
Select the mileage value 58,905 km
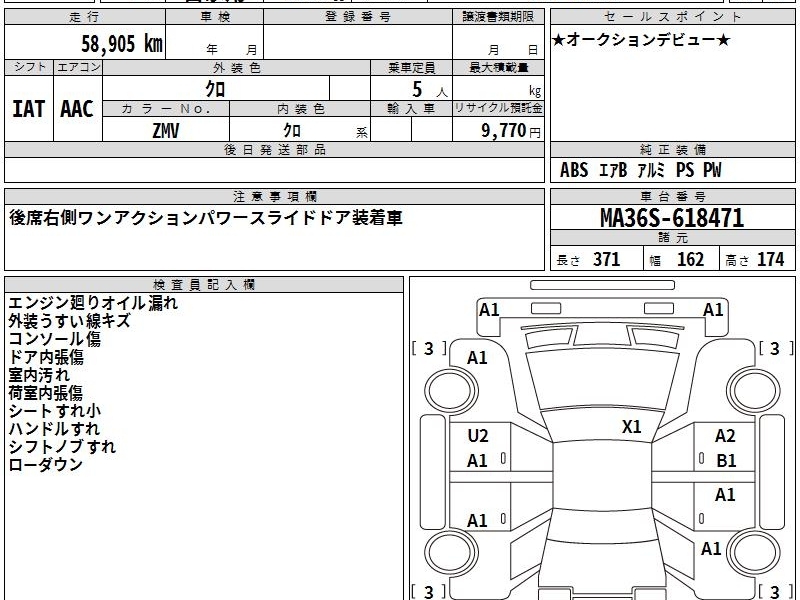pos(122,44)
